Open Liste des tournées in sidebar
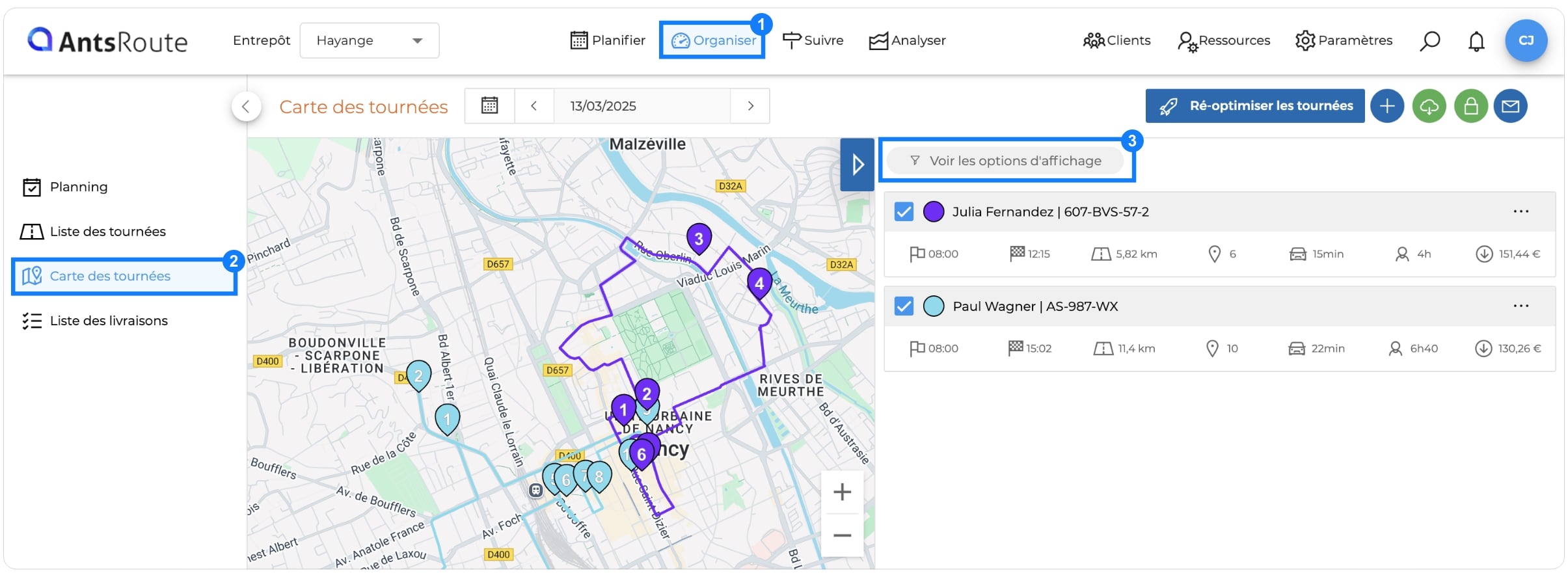 [93, 232]
